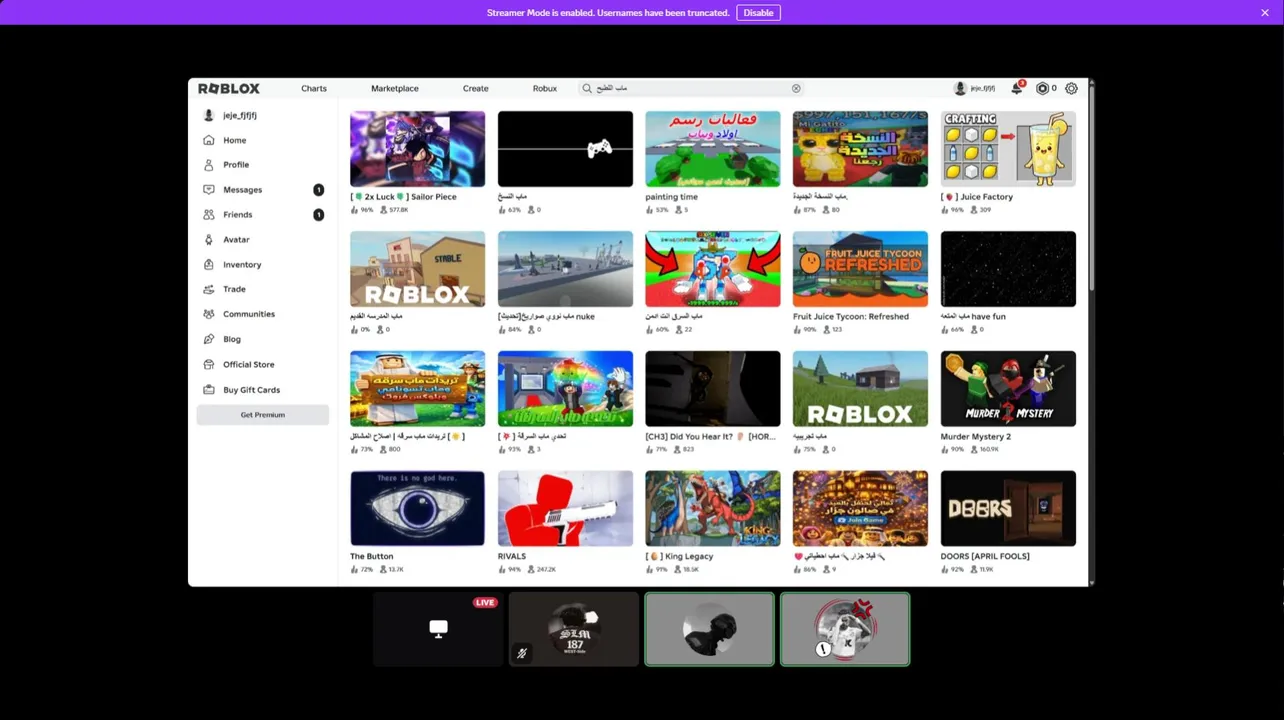Open Fruit Juice Tycoon: Refreshed thumbnail
This screenshot has height=720, width=1284.
click(x=860, y=269)
